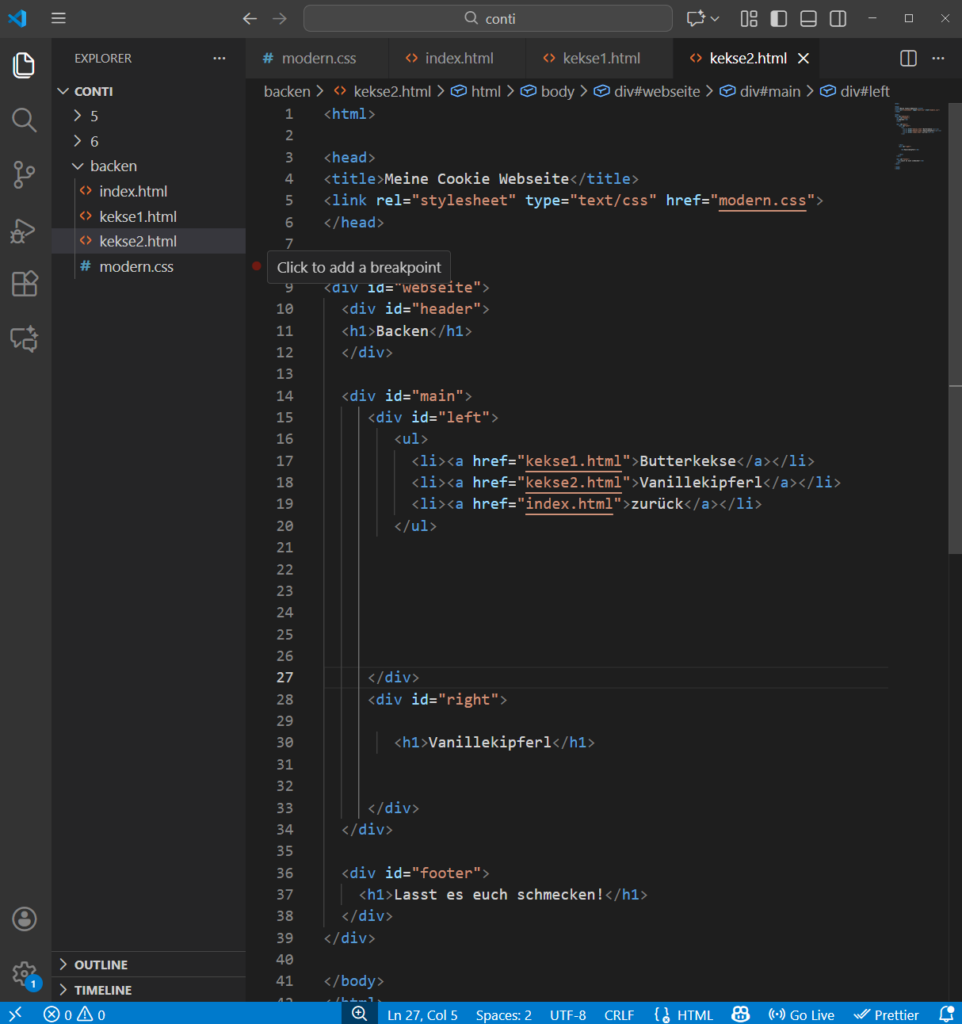962x1024 pixels.
Task: Click the Split Editor Right icon
Action: click(x=908, y=59)
